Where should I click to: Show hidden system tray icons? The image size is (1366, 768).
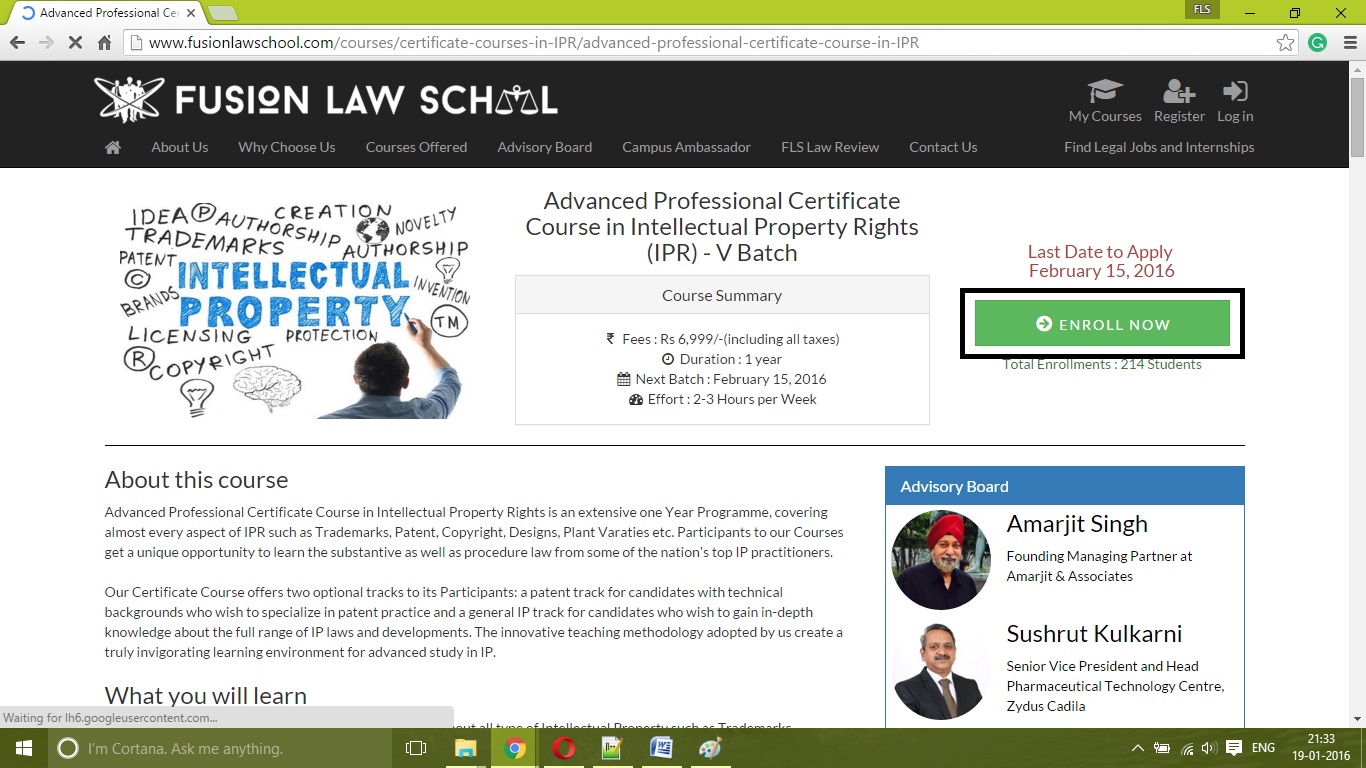pos(1138,748)
